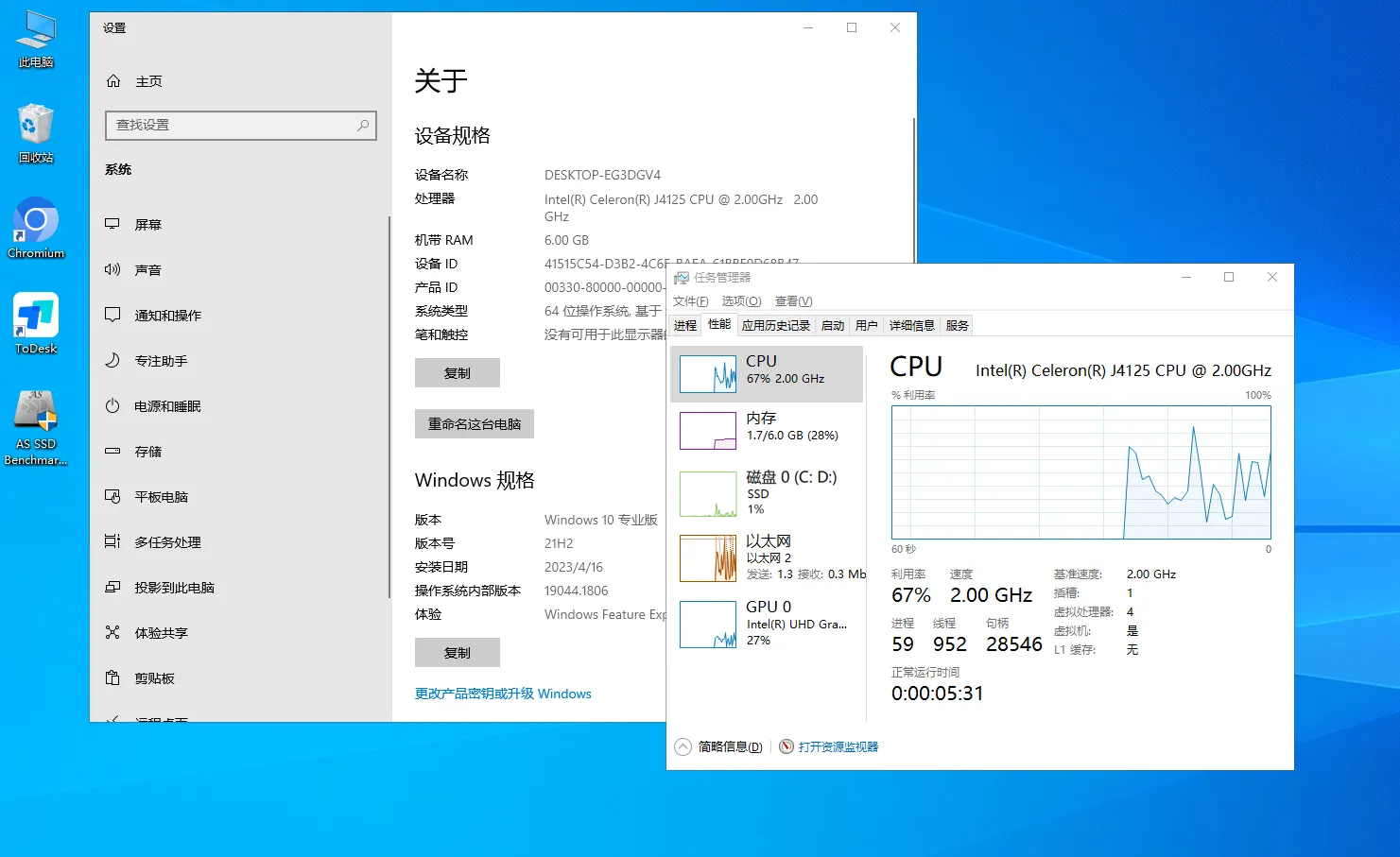Switch to the 应用历史记录 tab
1400x857 pixels.
pyautogui.click(x=776, y=325)
